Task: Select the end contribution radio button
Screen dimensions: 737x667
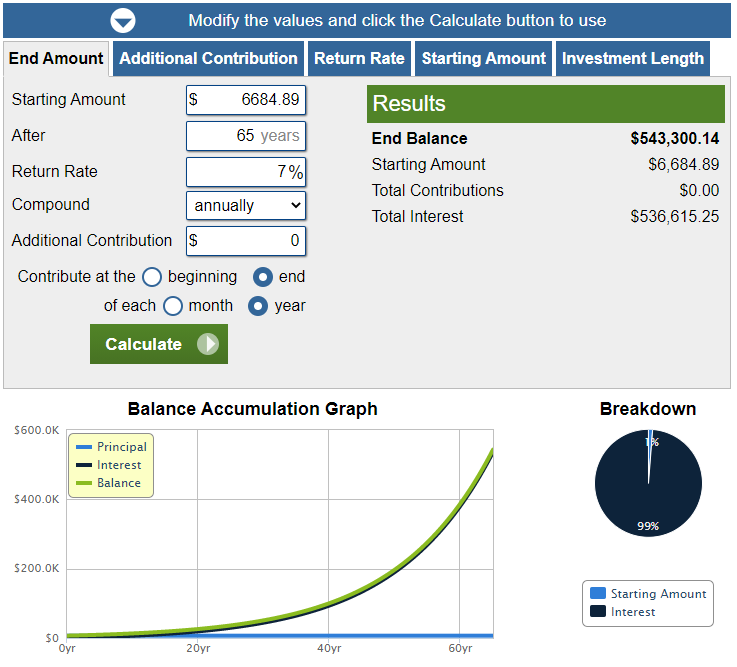Action: tap(263, 277)
